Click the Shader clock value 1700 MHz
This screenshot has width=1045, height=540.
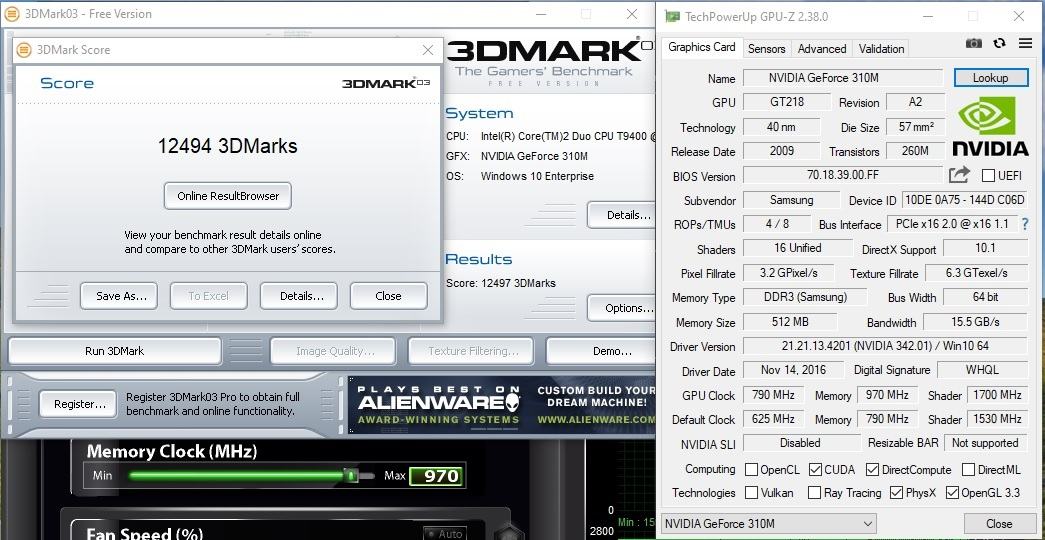click(x=997, y=395)
